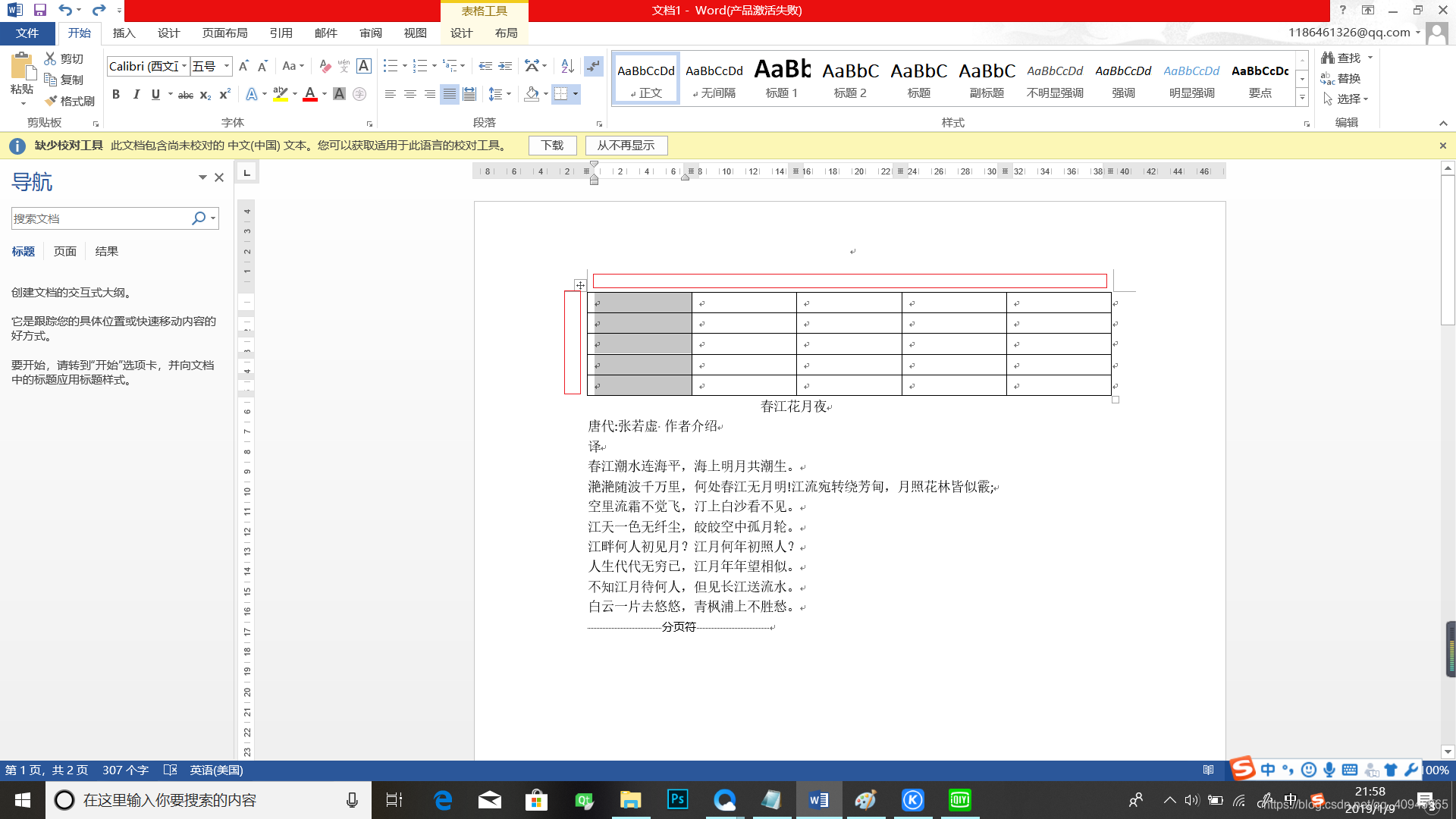
Task: Increase font size with grow-font icon
Action: (243, 67)
